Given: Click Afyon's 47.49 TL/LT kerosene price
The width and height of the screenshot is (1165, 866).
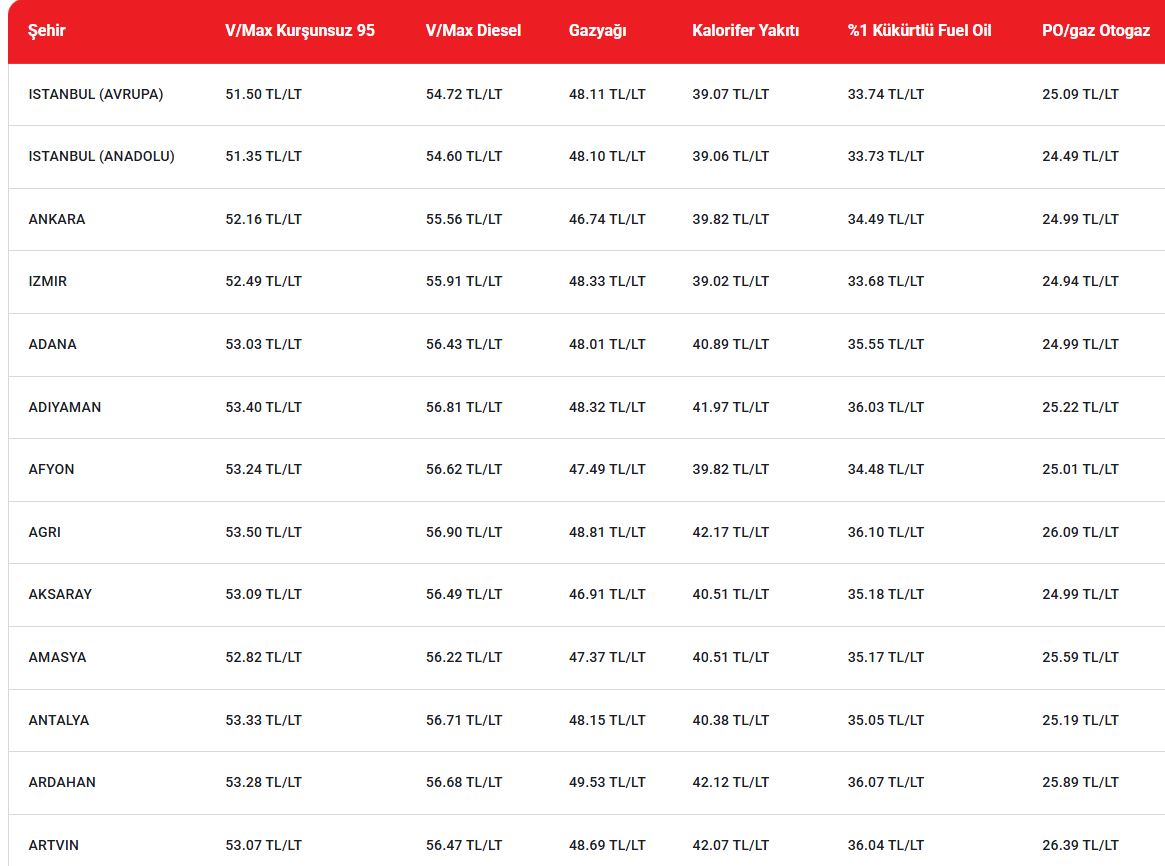Looking at the screenshot, I should click(607, 469).
